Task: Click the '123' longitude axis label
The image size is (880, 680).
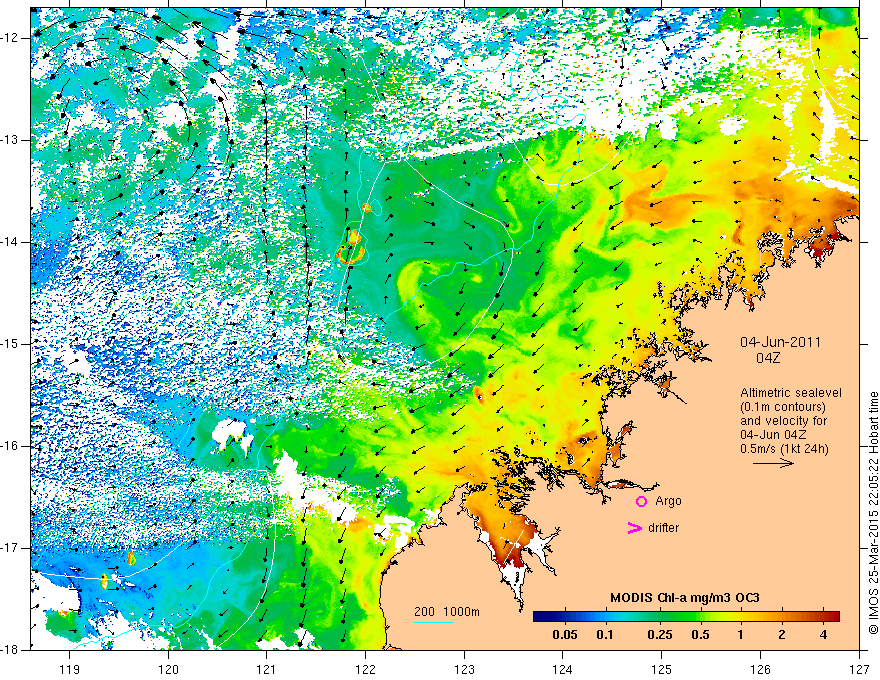Action: [464, 670]
